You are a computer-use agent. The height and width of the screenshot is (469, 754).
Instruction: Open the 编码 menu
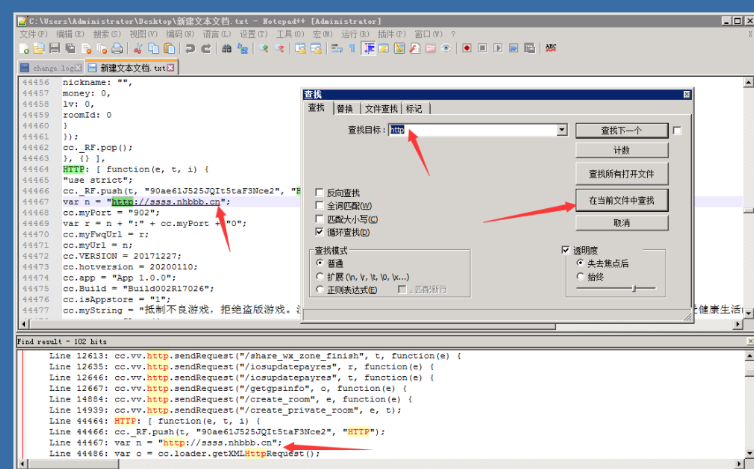click(x=180, y=34)
